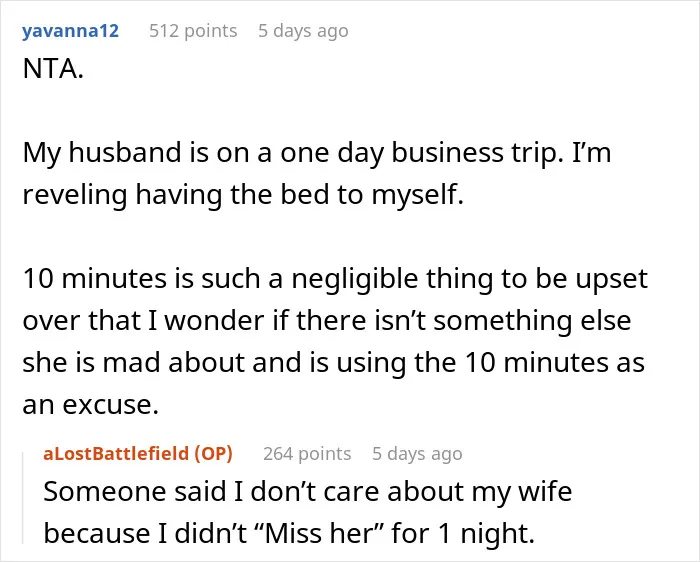
Task: Click the 'NTA.' verdict text
Action: (53, 69)
